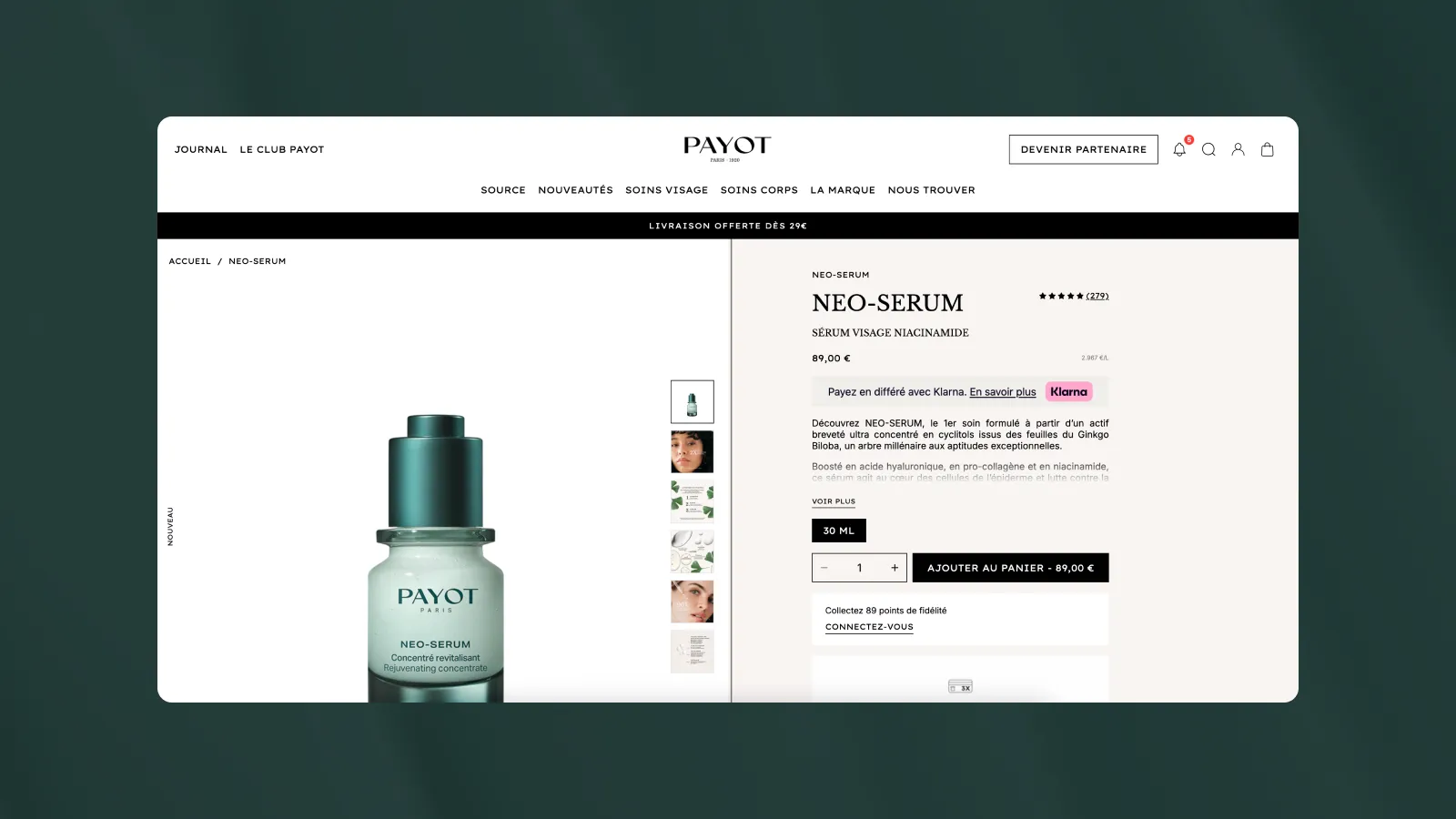Click the Klarna pink badge
The height and width of the screenshot is (819, 1456).
click(1068, 392)
